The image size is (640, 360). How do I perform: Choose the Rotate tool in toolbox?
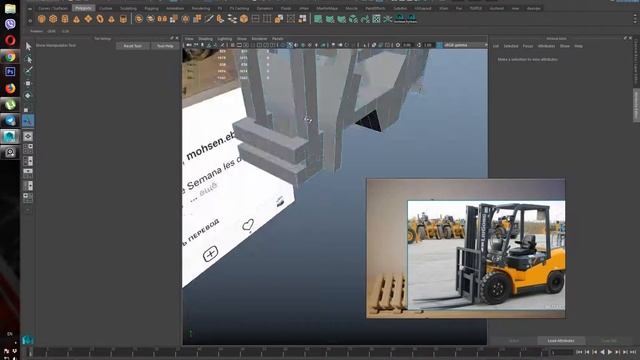pos(28,96)
